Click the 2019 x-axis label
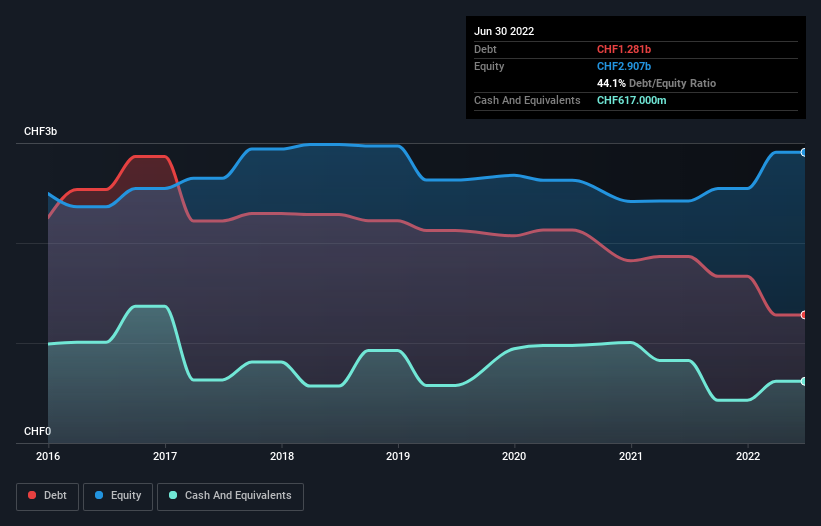 pos(398,456)
